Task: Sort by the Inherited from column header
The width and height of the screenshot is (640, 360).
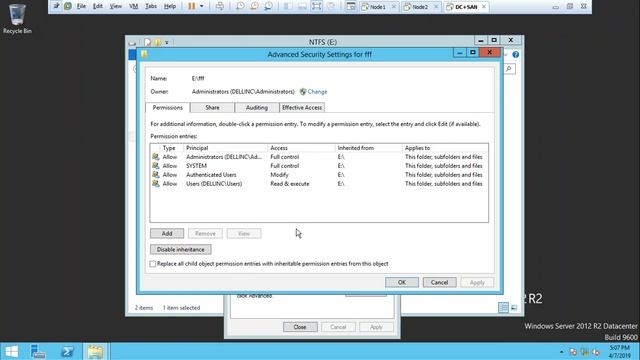Action: (x=368, y=148)
